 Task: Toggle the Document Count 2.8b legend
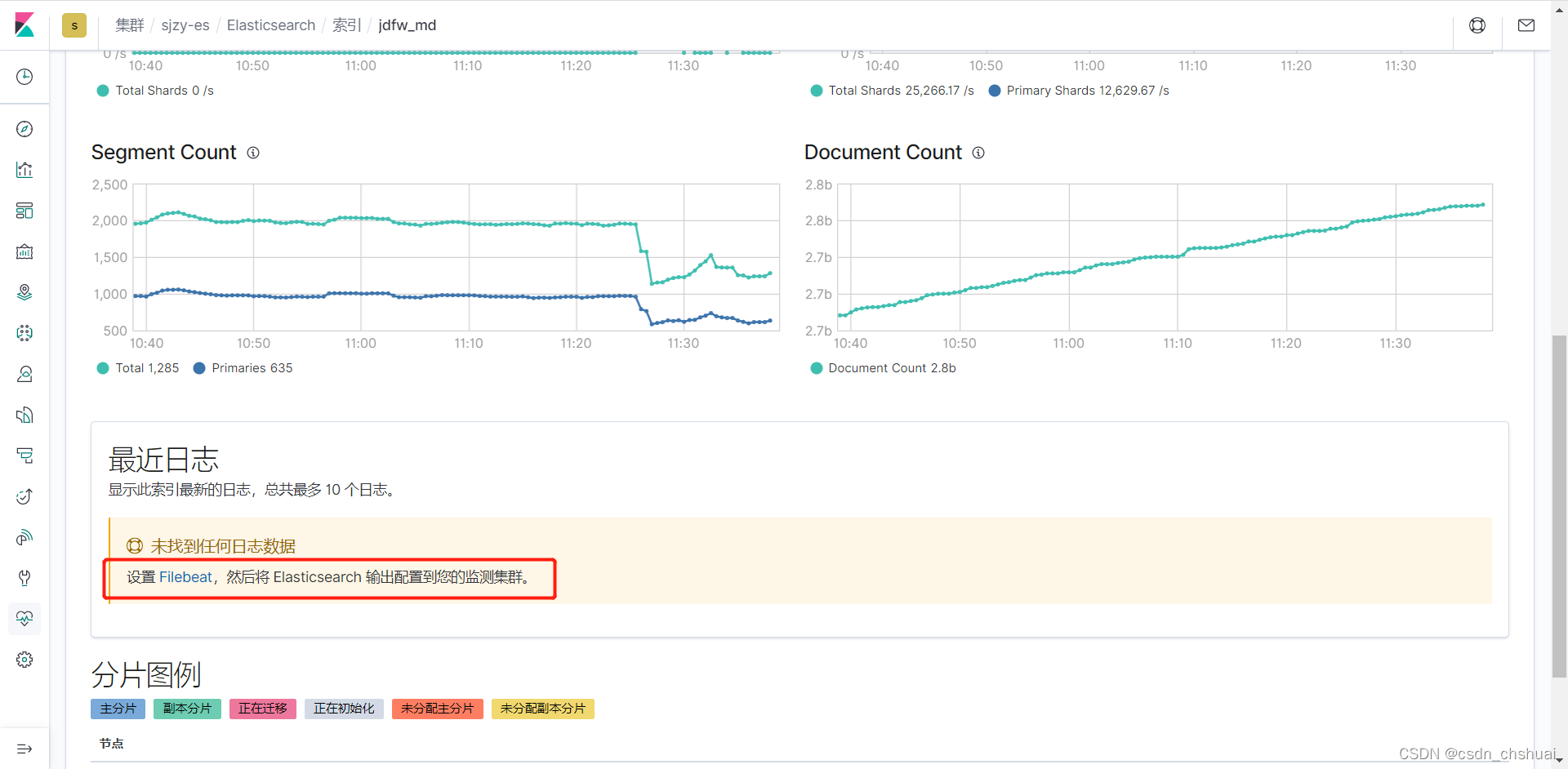coord(883,368)
